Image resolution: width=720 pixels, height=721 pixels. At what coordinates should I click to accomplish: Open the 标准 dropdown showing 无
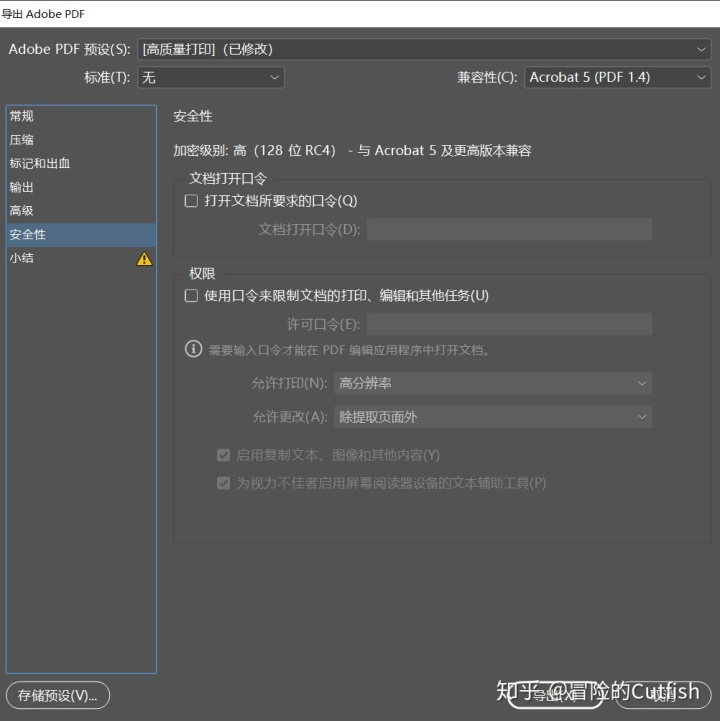(x=211, y=77)
